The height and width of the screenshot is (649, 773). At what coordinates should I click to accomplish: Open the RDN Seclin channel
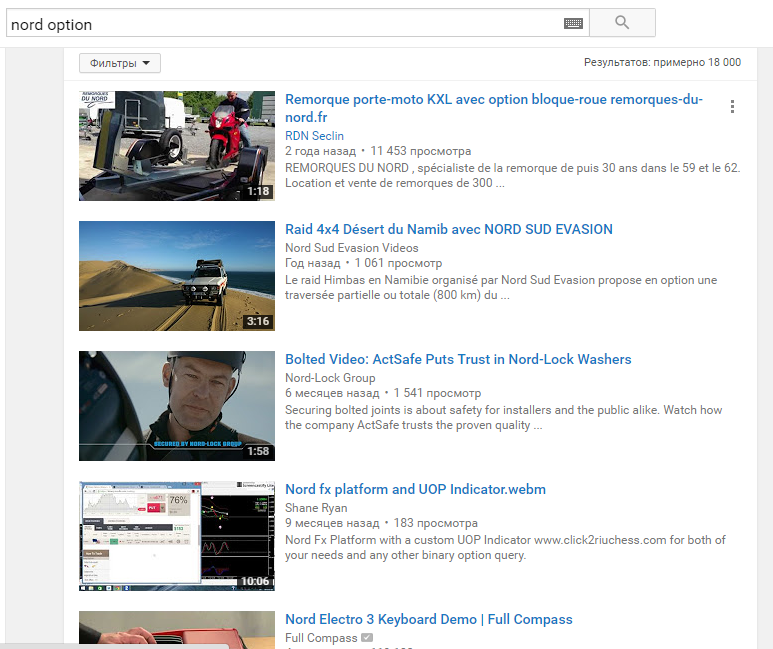coord(314,136)
